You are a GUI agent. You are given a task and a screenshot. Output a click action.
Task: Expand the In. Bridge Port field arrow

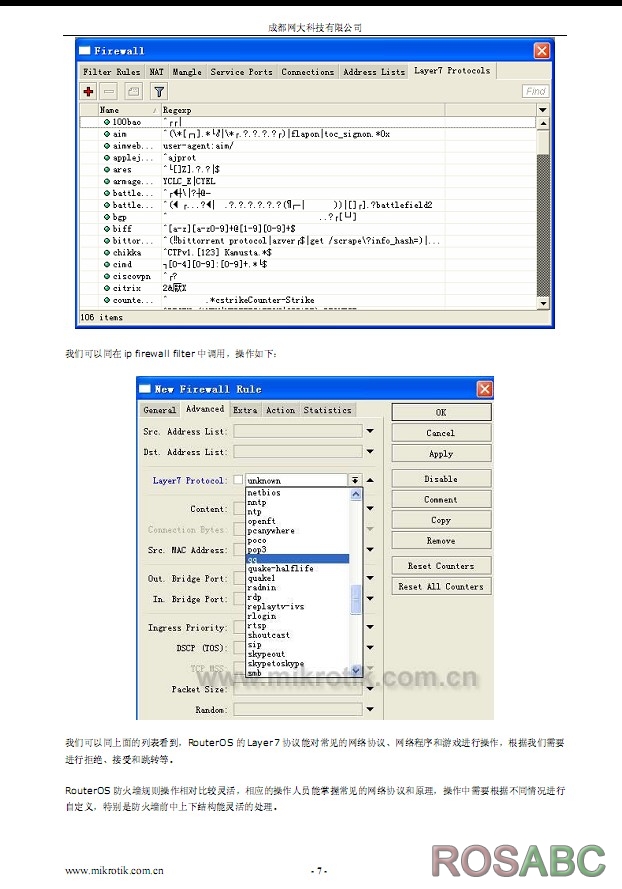370,598
